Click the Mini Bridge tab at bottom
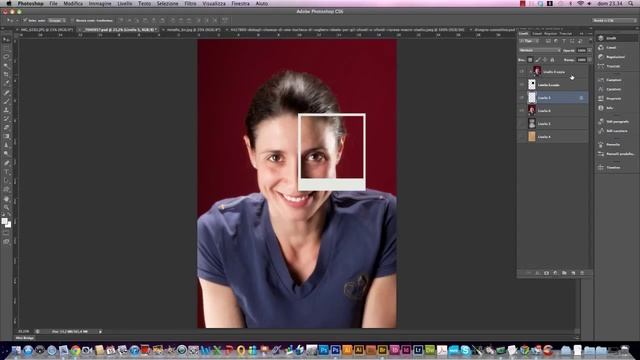 coord(24,338)
